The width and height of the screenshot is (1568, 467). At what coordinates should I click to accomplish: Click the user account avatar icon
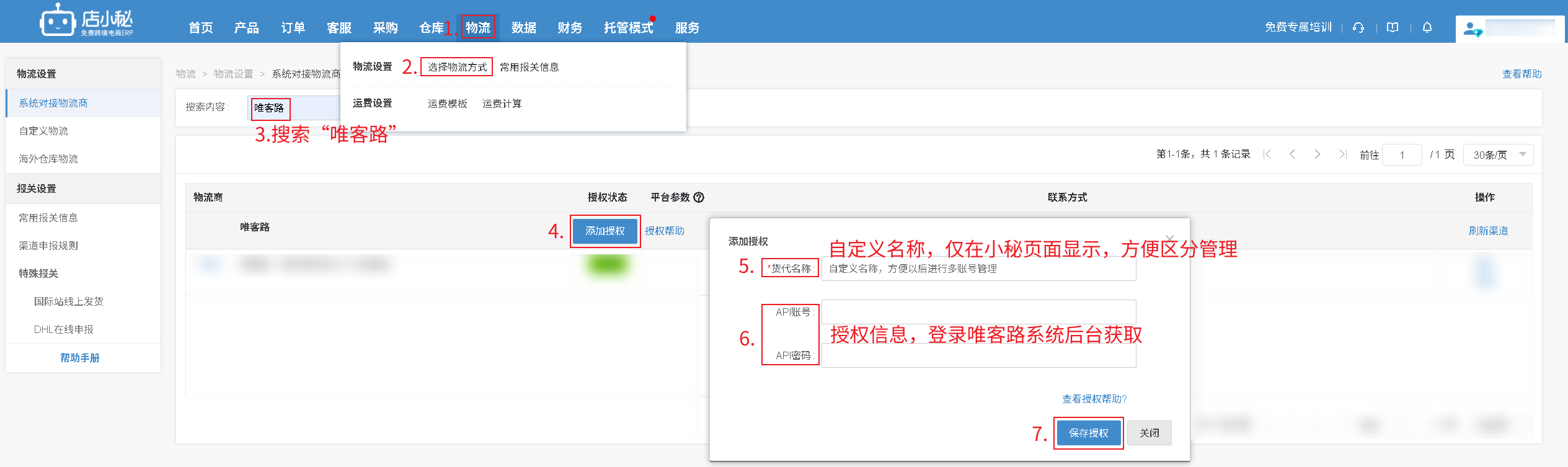(1472, 29)
